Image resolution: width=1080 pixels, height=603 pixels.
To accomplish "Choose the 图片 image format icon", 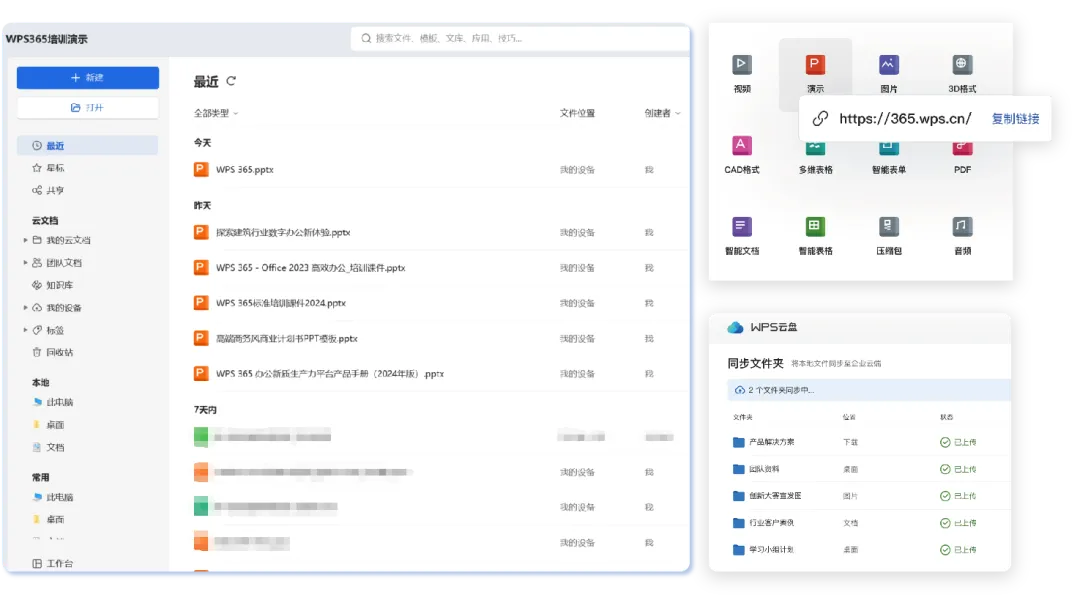I will 889,65.
